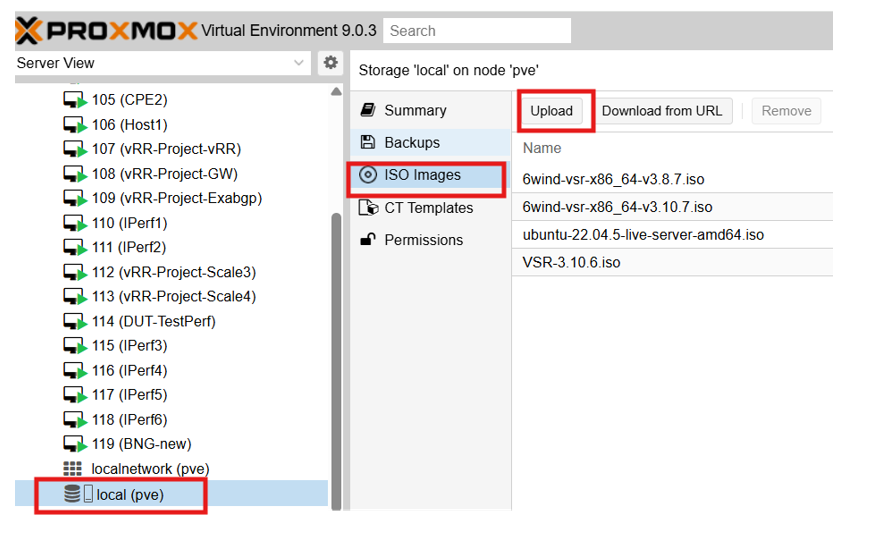The width and height of the screenshot is (882, 535).
Task: Click the ISO Images disc icon
Action: 368,175
